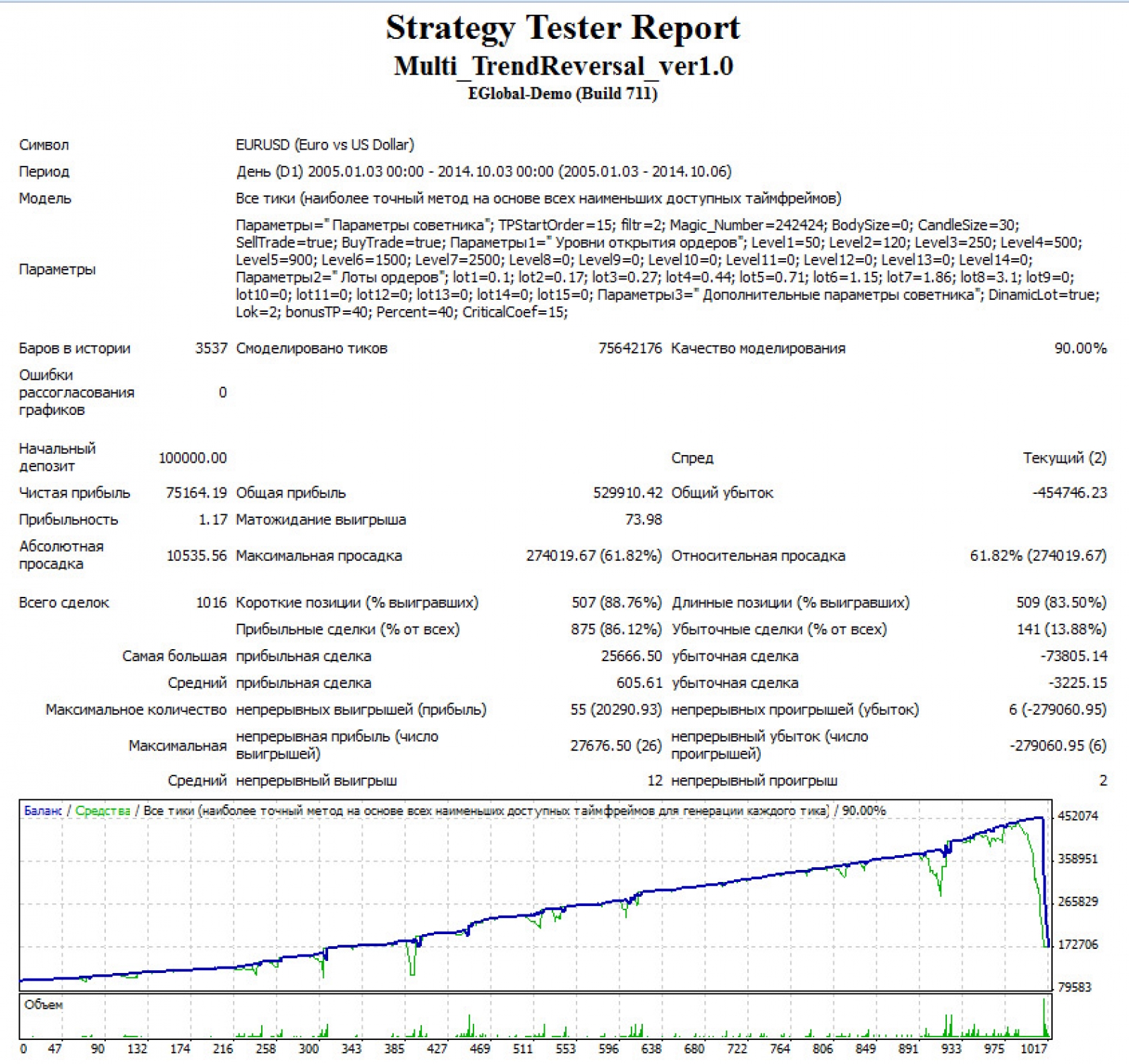Image resolution: width=1129 pixels, height=1064 pixels.
Task: Select the Качество моделирования 90.00% value
Action: pyautogui.click(x=1080, y=348)
